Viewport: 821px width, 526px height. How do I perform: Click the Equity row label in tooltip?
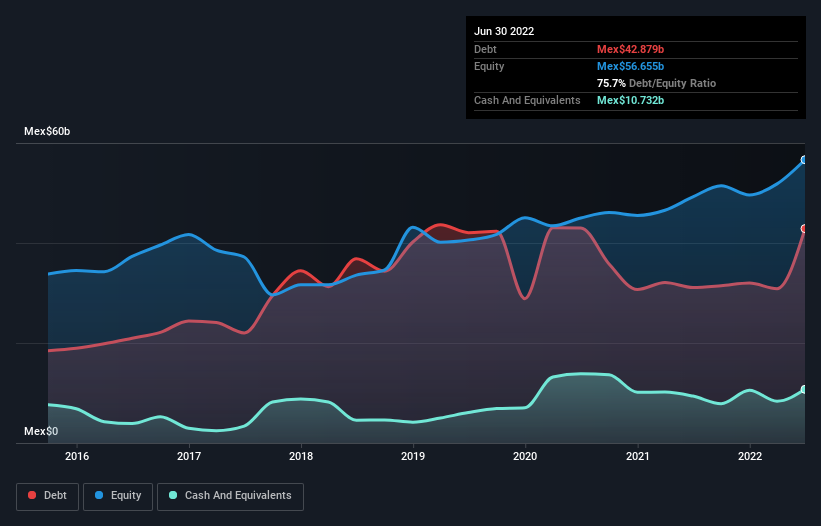click(x=489, y=66)
